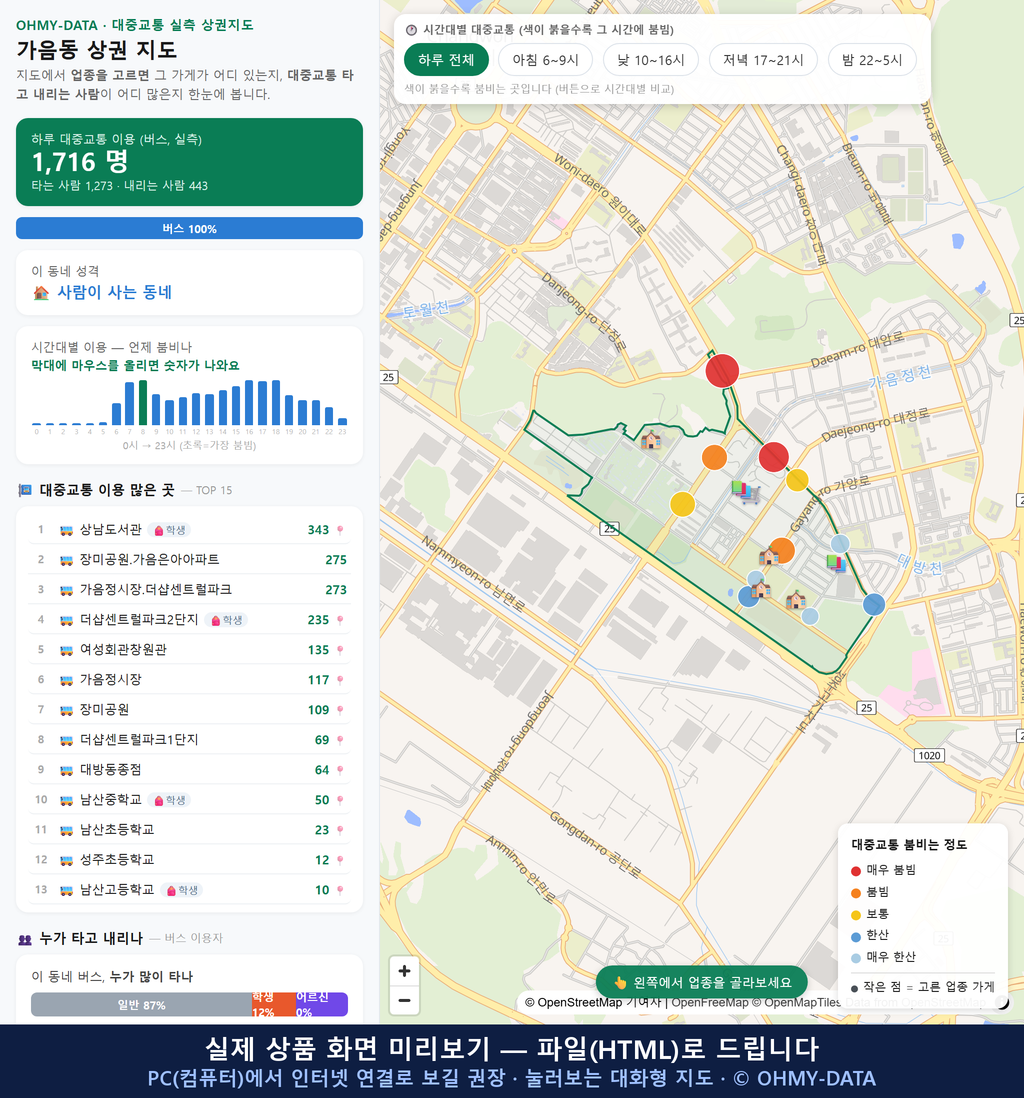Viewport: 1024px width, 1098px height.
Task: Select the 밤 22~5시 time filter
Action: coord(872,60)
